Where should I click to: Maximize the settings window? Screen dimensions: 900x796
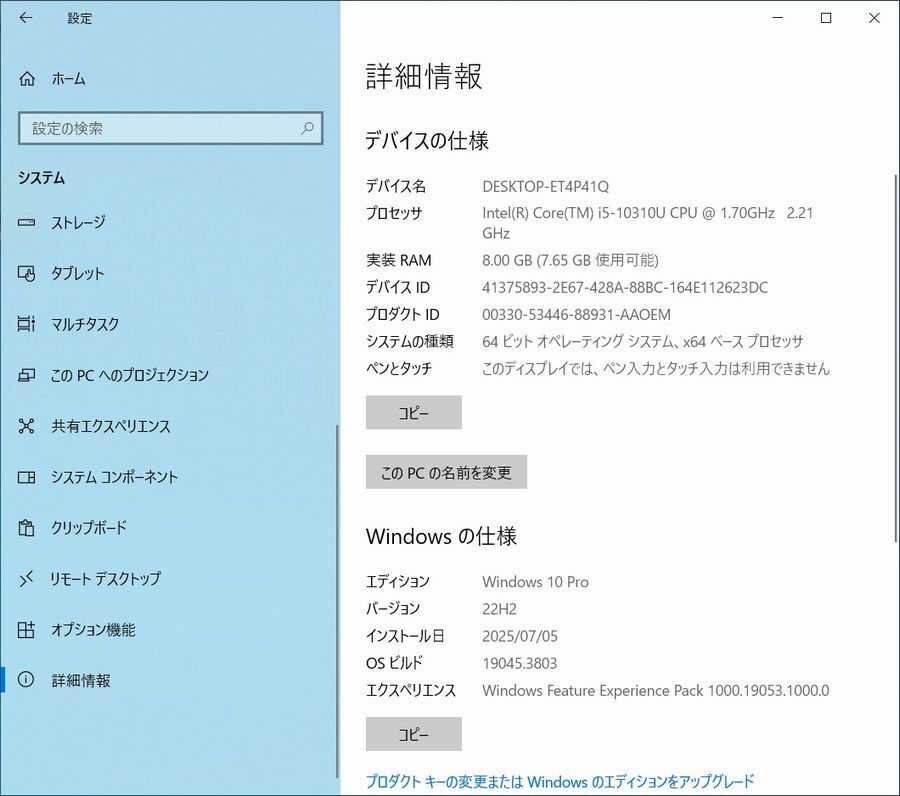click(826, 18)
